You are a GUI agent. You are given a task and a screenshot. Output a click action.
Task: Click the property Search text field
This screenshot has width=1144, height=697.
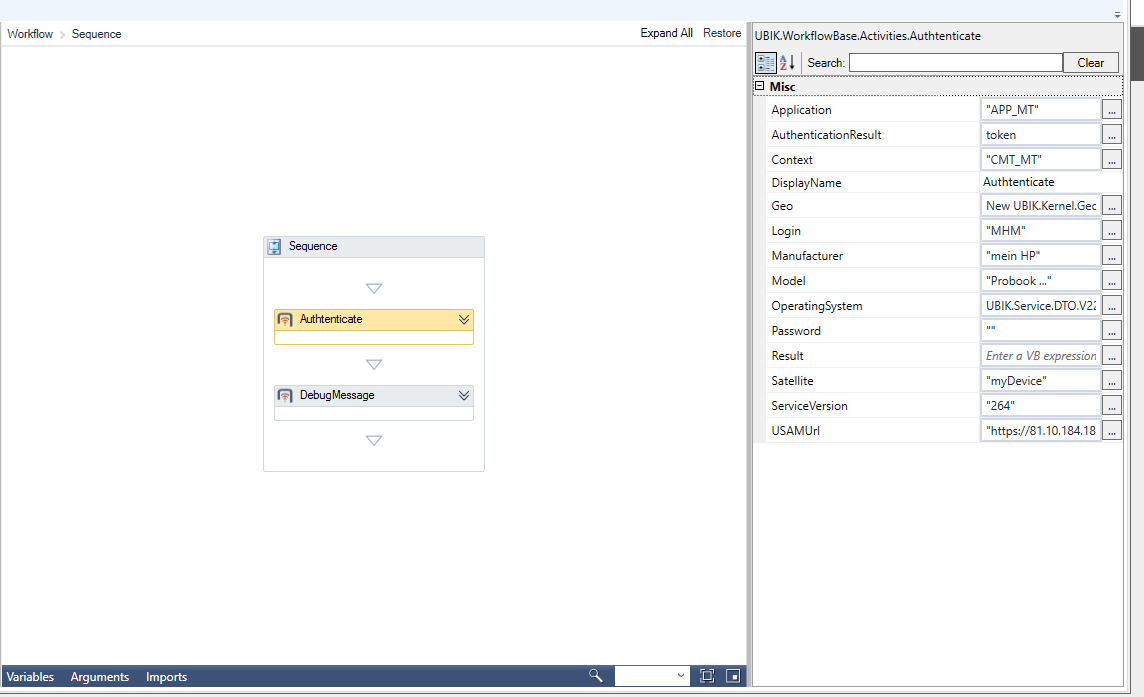click(x=955, y=63)
